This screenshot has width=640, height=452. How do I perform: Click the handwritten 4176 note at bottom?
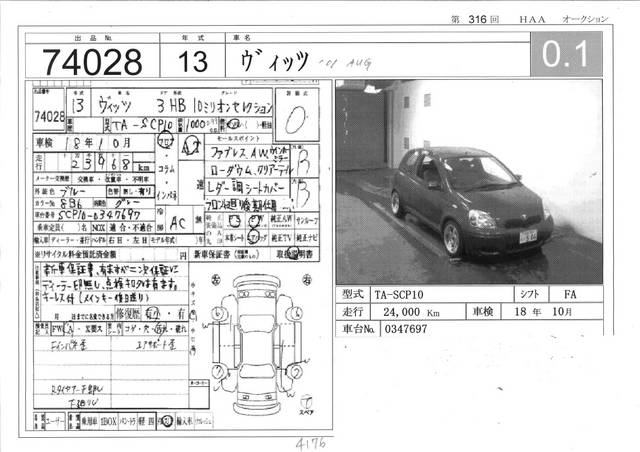click(x=311, y=444)
